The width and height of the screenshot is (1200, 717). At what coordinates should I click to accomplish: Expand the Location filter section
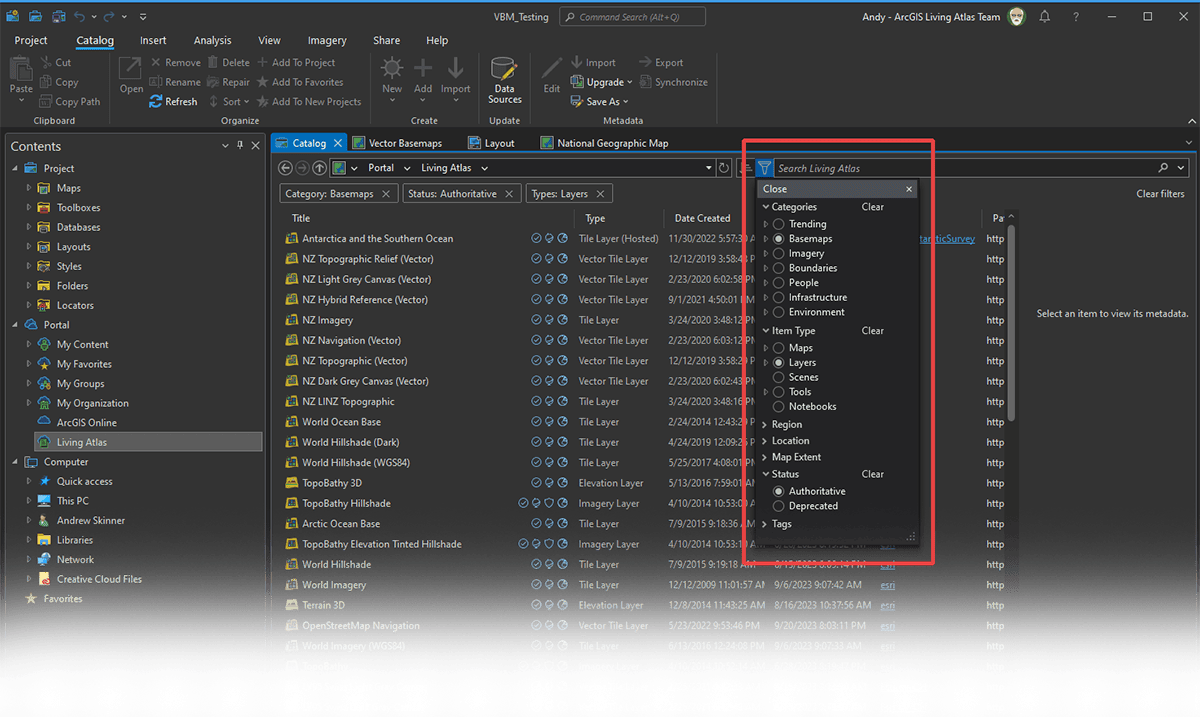[x=765, y=441]
